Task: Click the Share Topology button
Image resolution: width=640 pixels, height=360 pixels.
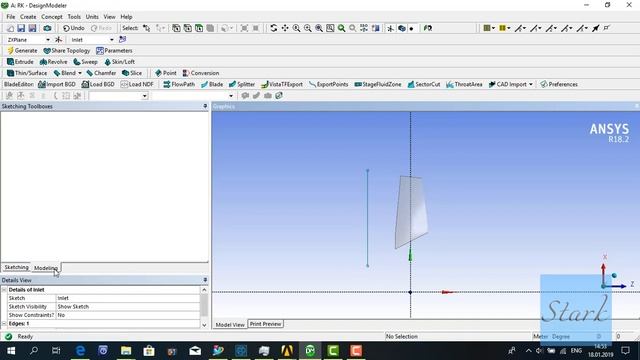Action: (x=67, y=51)
